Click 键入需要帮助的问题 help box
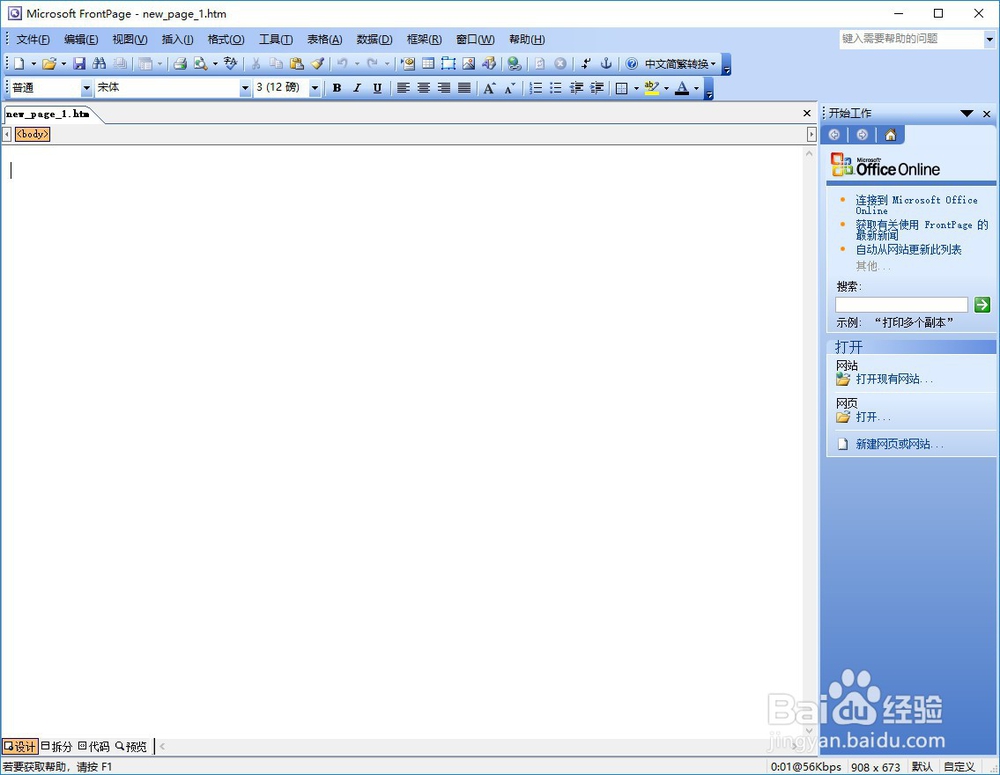 pos(911,39)
